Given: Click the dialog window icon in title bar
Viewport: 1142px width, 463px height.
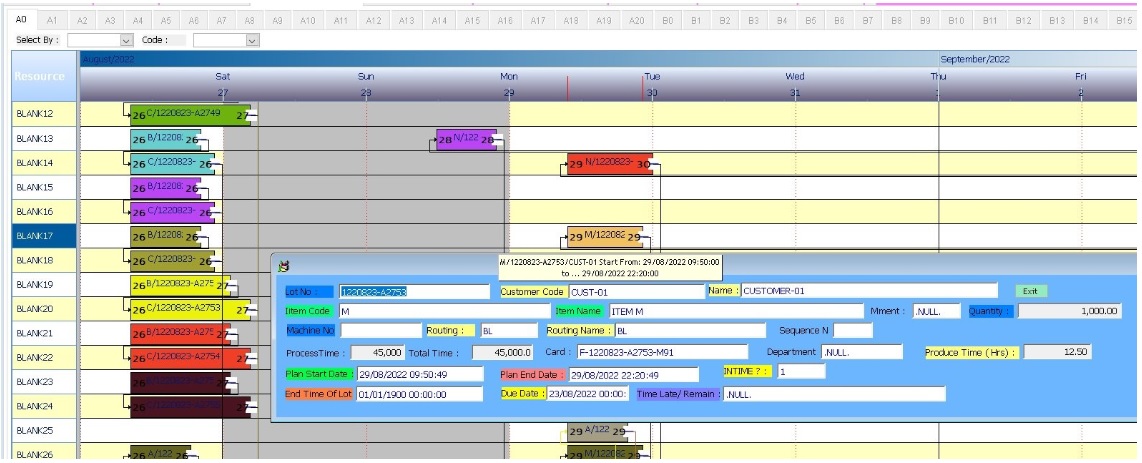Looking at the screenshot, I should pos(283,266).
